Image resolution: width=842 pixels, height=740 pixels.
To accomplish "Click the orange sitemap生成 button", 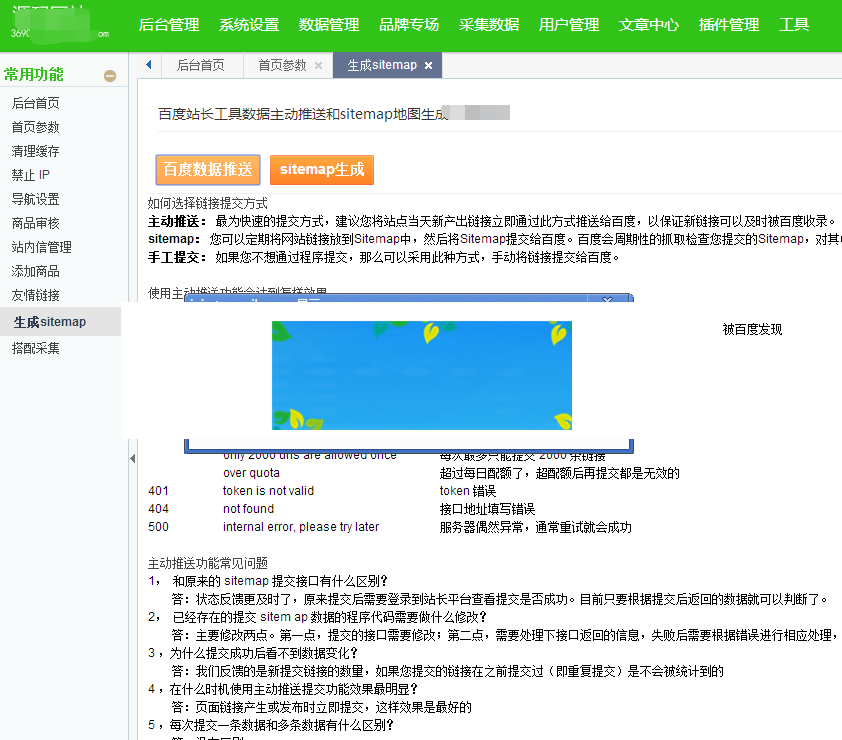I will [x=321, y=170].
